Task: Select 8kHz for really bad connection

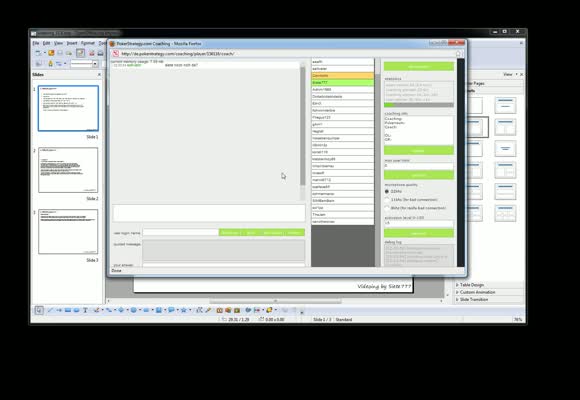Action: [387, 208]
